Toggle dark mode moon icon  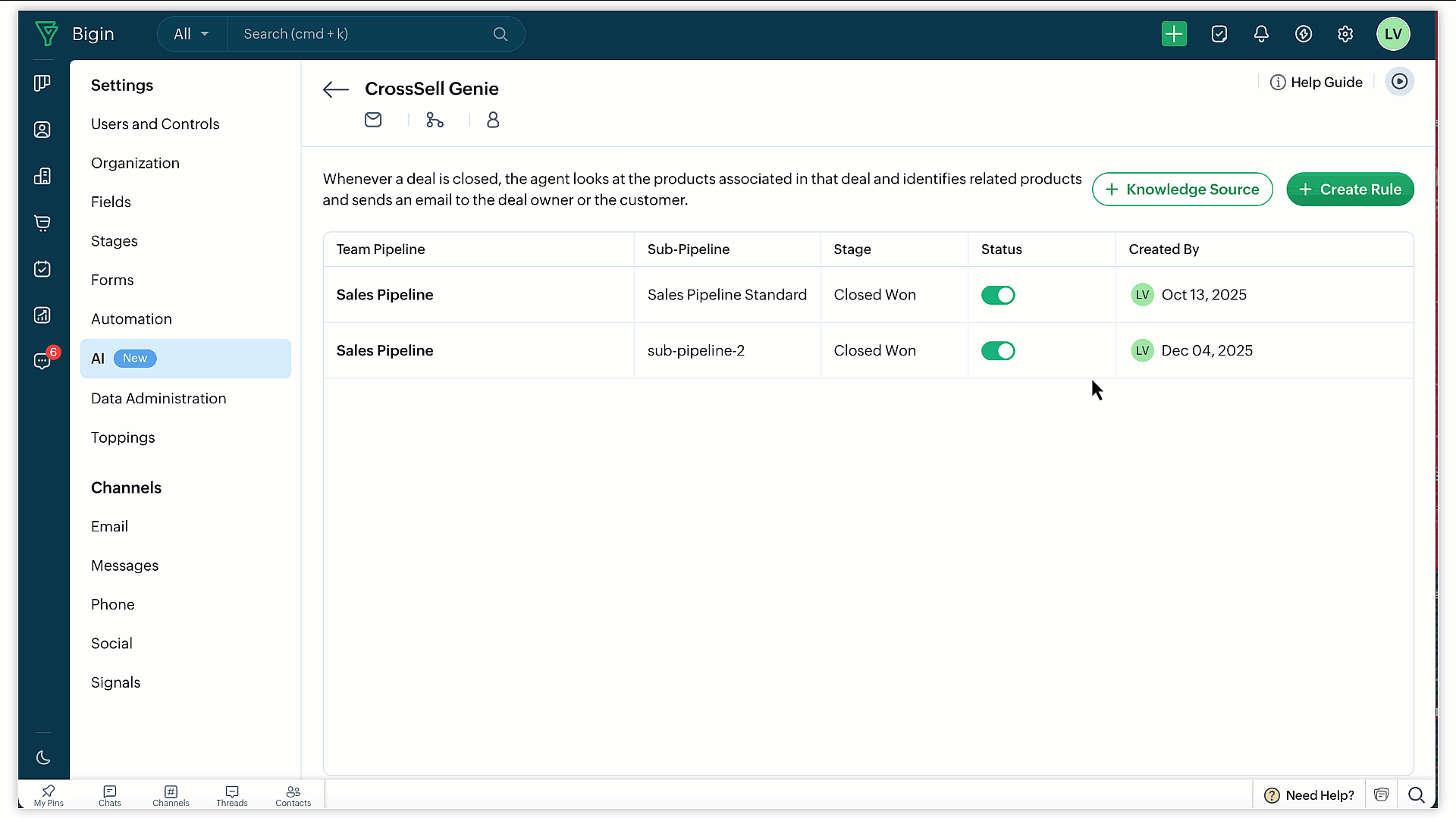(x=43, y=757)
